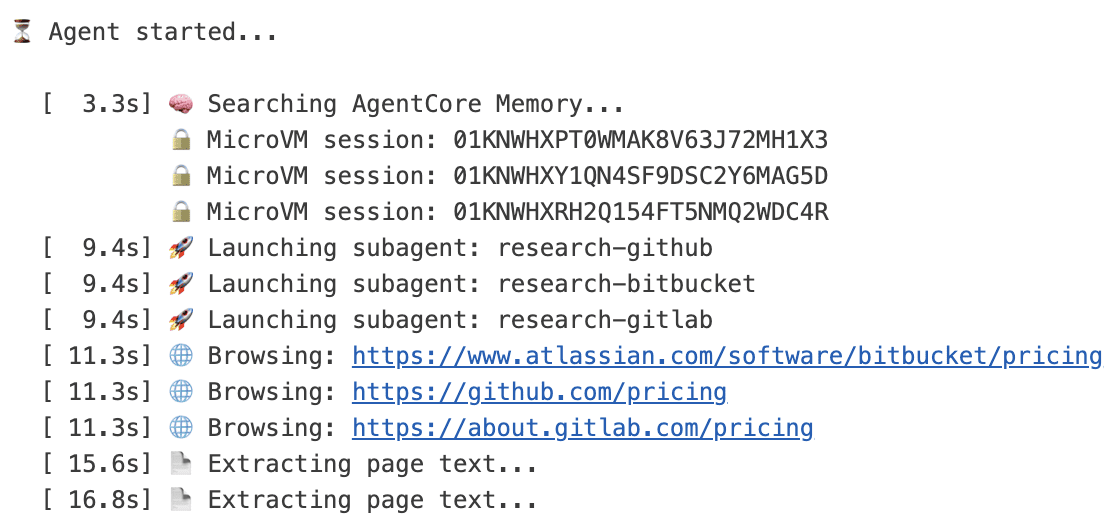Click rocket icon for research-gitlab subagent
The height and width of the screenshot is (522, 1114).
point(181,320)
